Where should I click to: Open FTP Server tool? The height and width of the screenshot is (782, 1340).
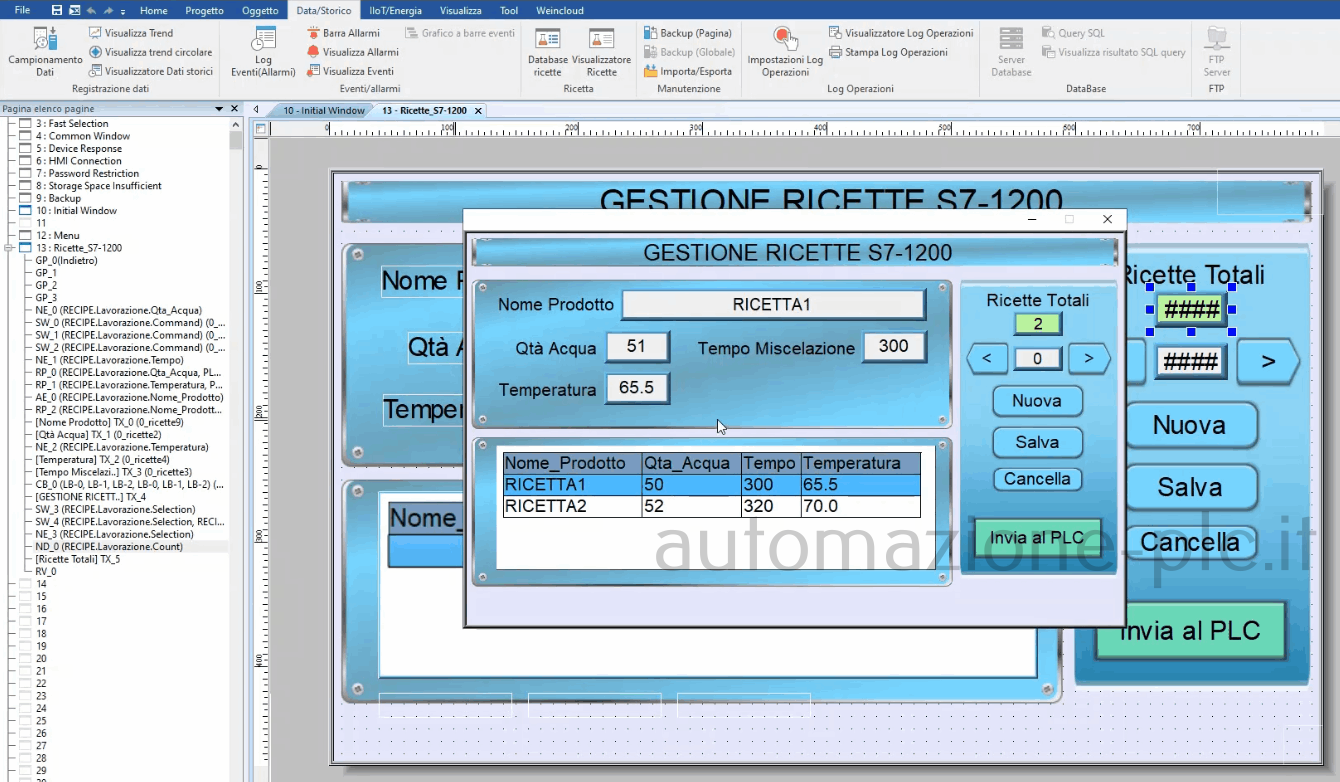click(1216, 52)
